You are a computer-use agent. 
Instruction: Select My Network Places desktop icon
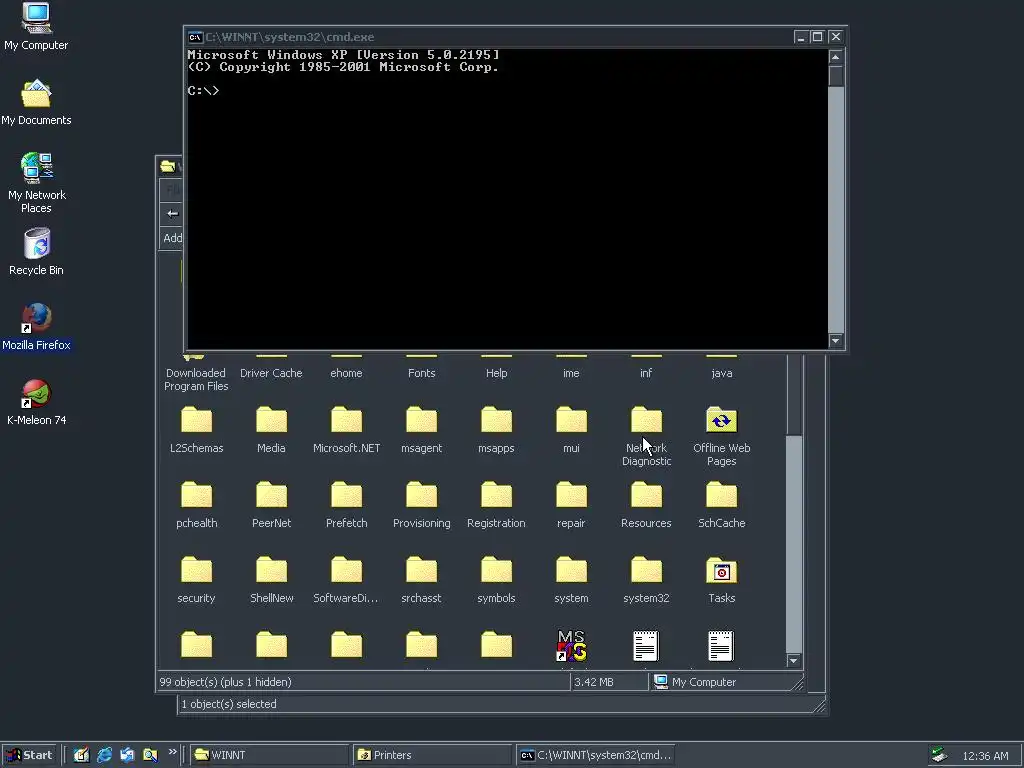coord(36,182)
